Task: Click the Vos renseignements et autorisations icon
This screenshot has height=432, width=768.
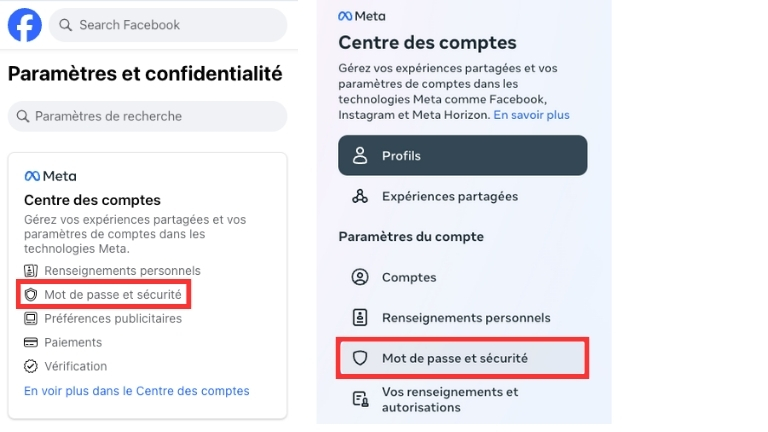Action: point(360,400)
